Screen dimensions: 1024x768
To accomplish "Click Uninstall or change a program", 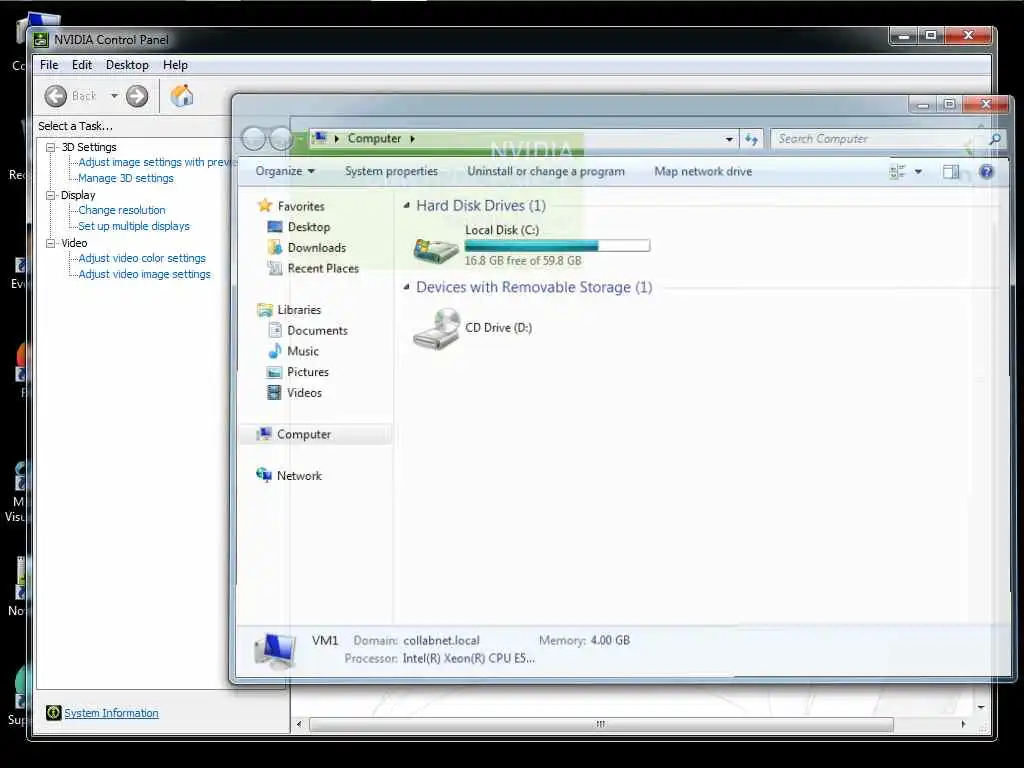I will click(x=546, y=171).
